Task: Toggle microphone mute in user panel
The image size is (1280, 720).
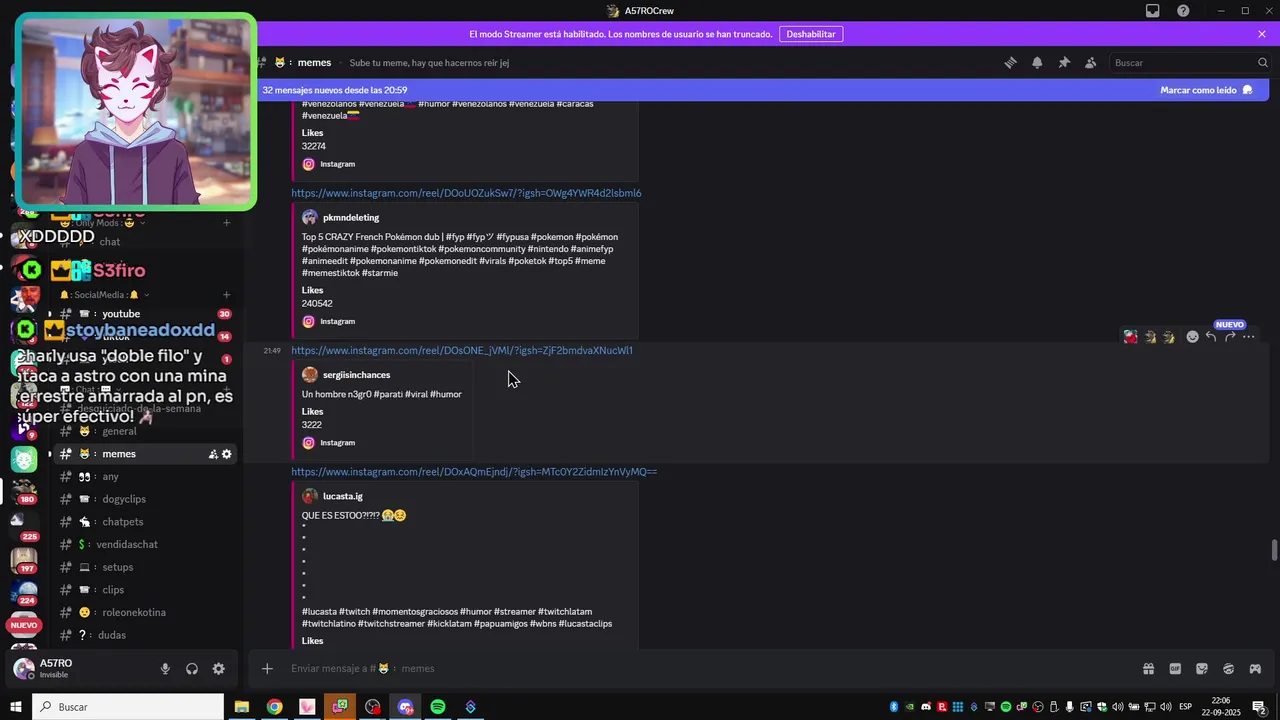Action: [x=165, y=669]
